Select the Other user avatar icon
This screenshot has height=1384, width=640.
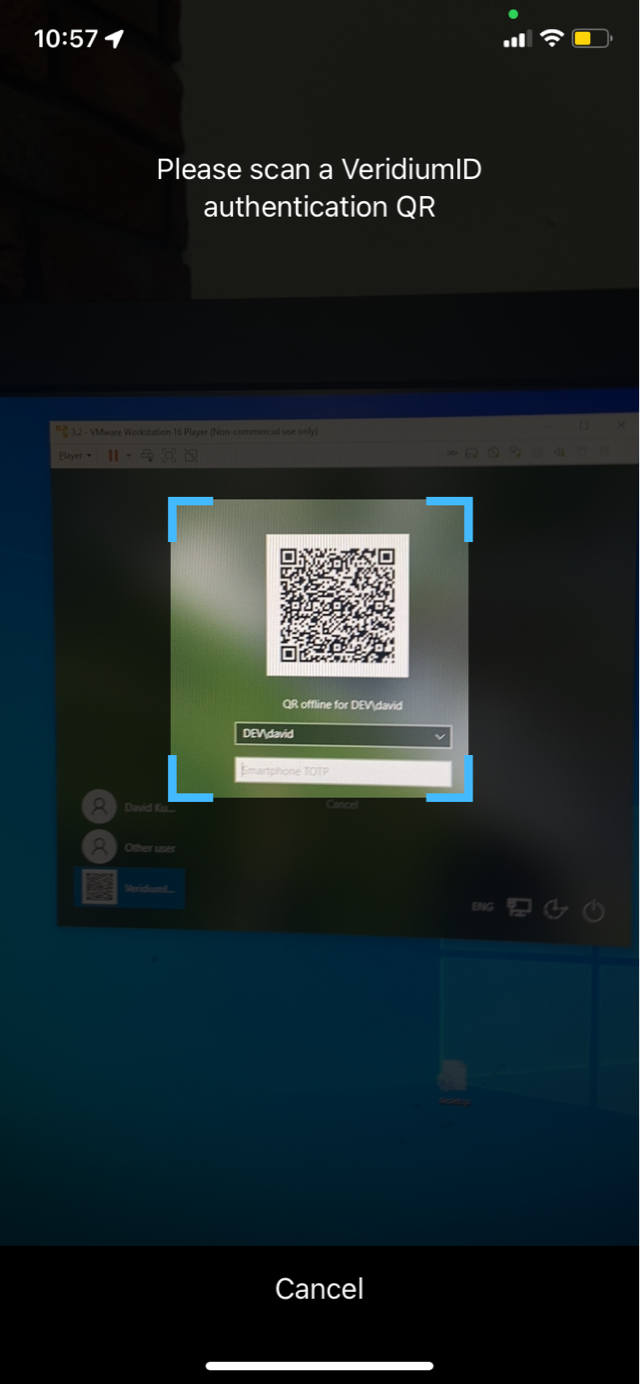coord(99,847)
